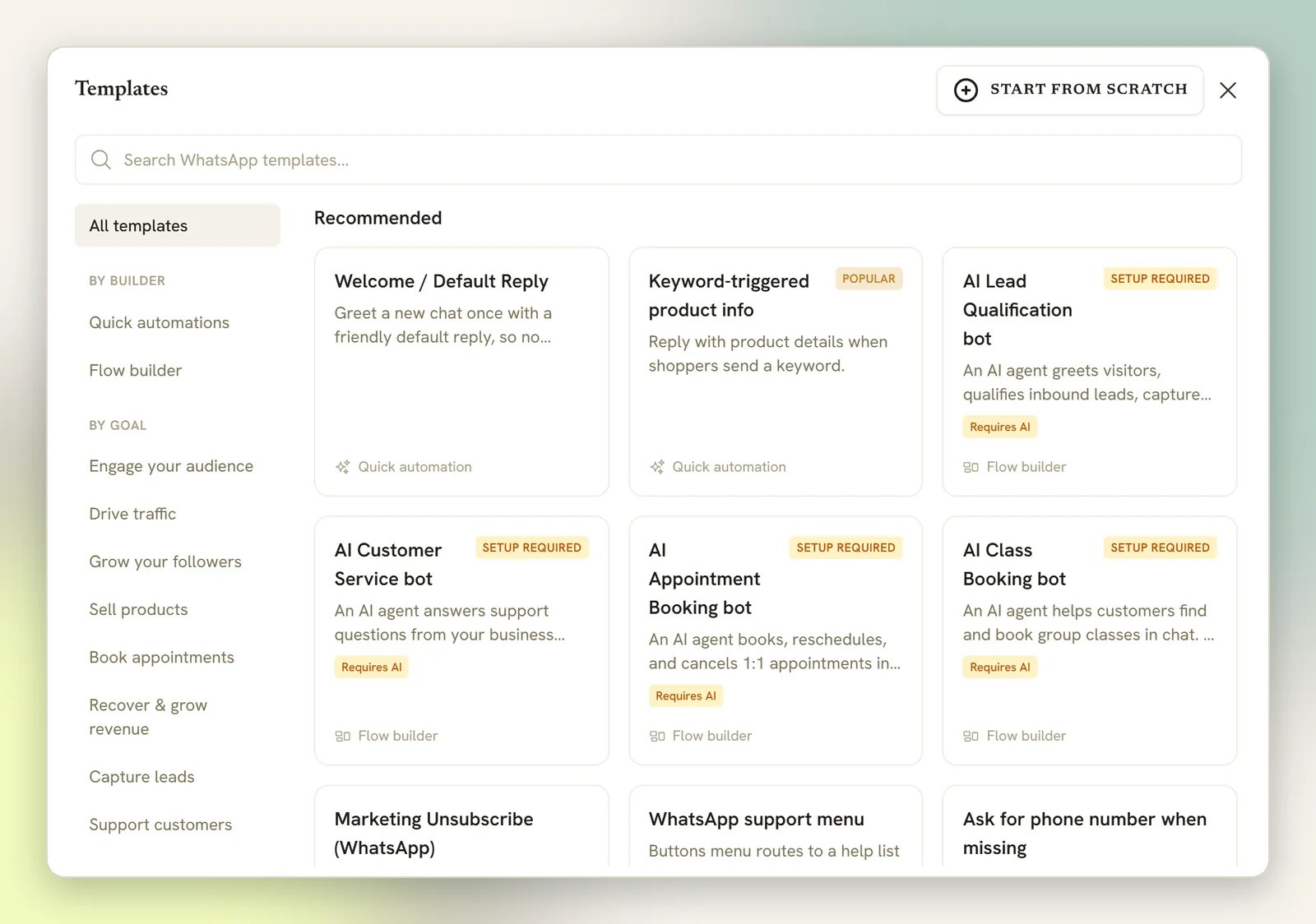Click Requires AI tag on AI Lead Qualification
1316x924 pixels.
pos(999,427)
